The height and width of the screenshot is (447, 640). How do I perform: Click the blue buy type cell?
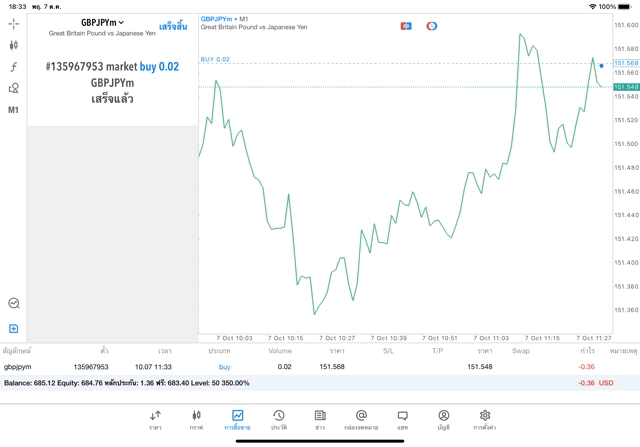click(224, 367)
